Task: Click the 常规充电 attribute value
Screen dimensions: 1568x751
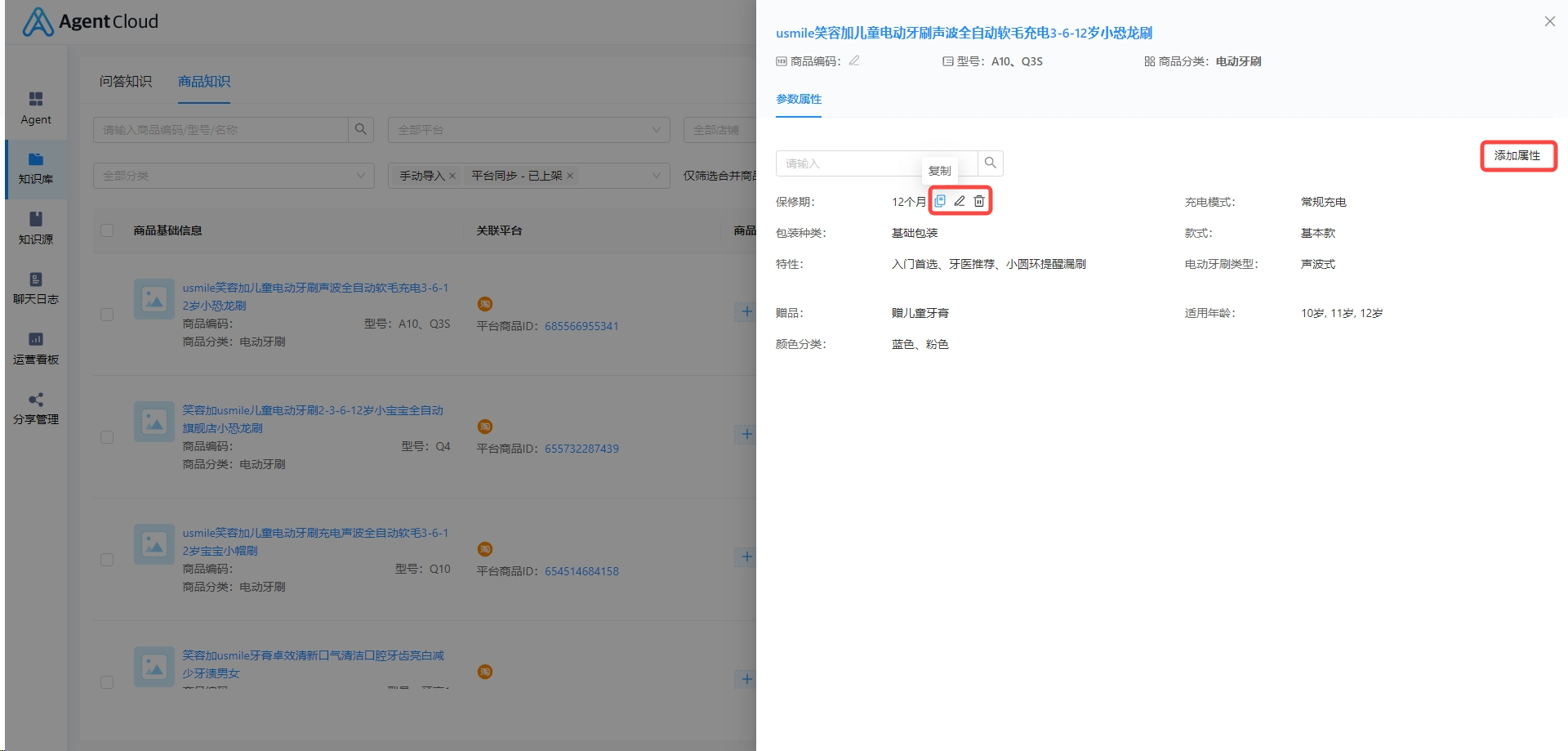Action: [x=1324, y=202]
